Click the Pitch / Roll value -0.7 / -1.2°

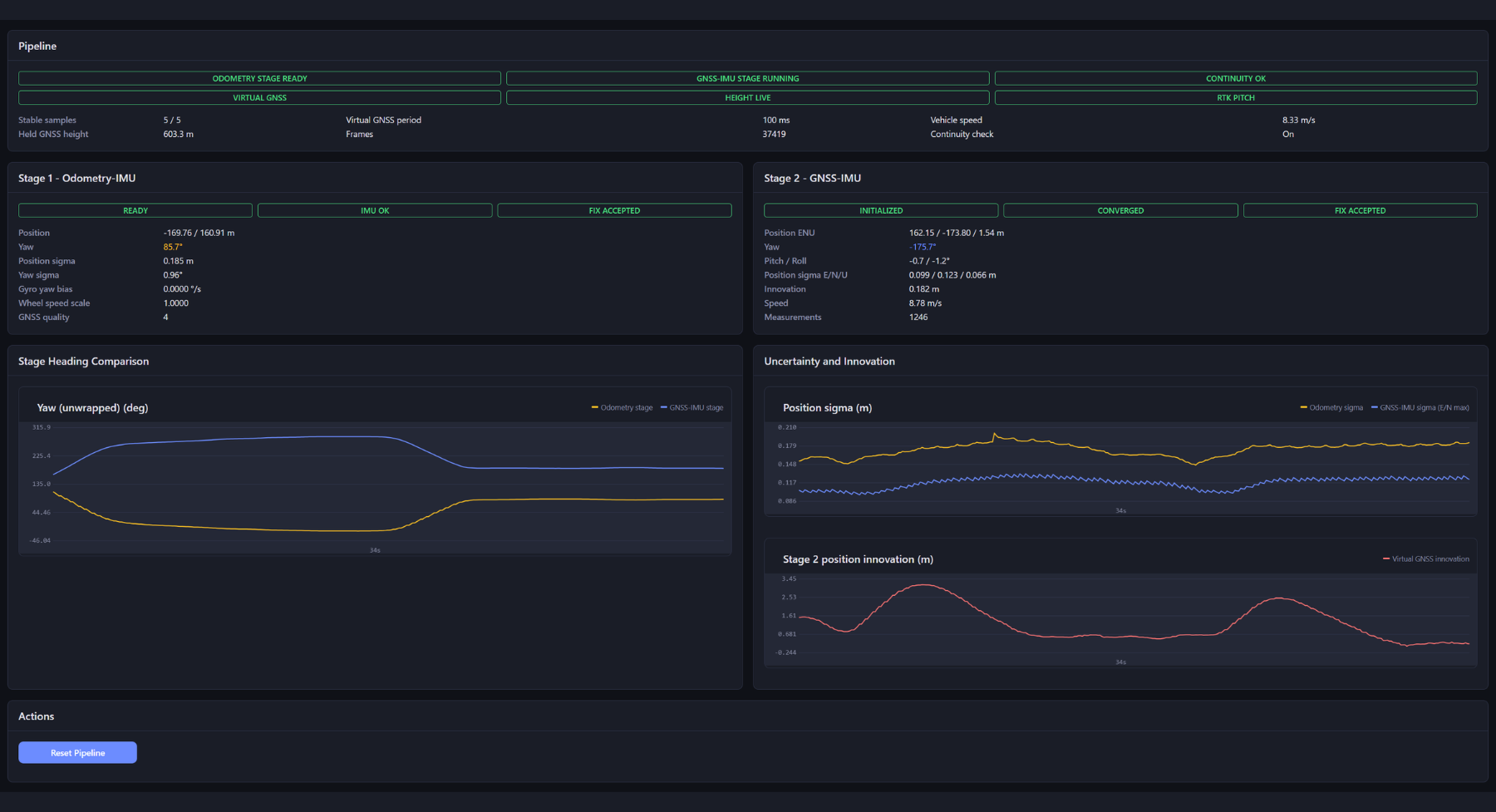point(929,261)
